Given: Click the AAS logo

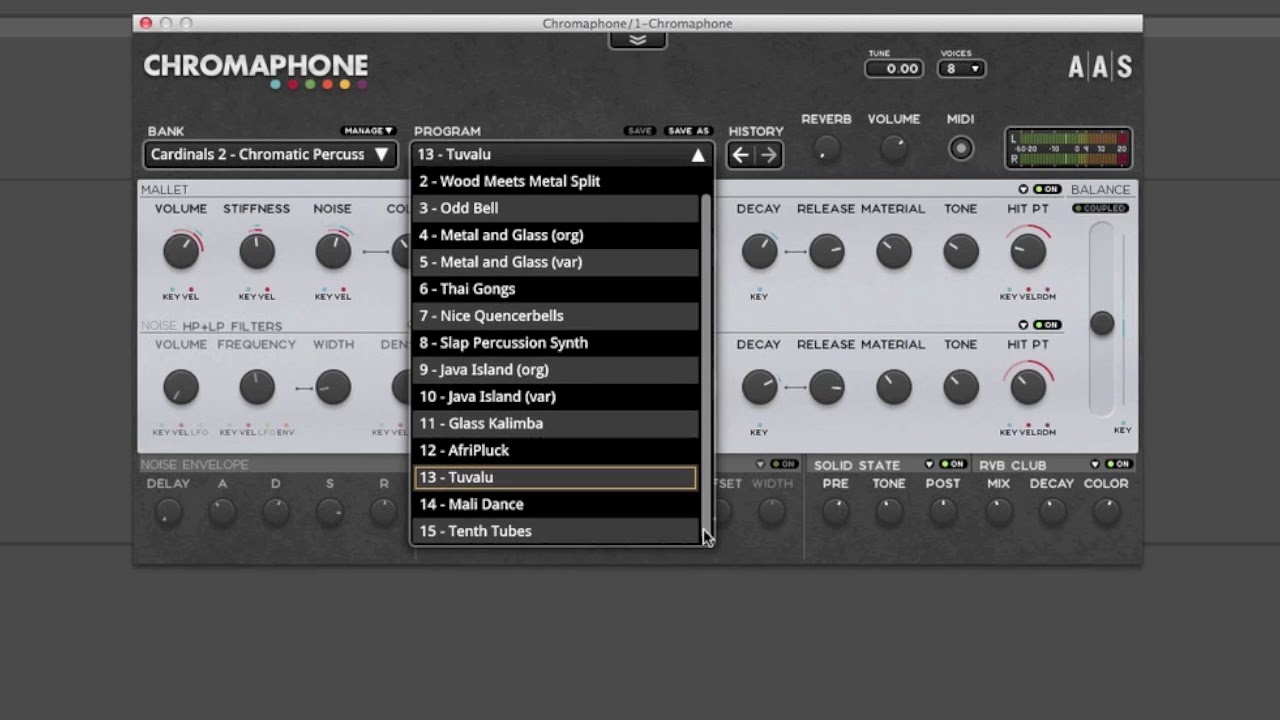Looking at the screenshot, I should (x=1100, y=67).
